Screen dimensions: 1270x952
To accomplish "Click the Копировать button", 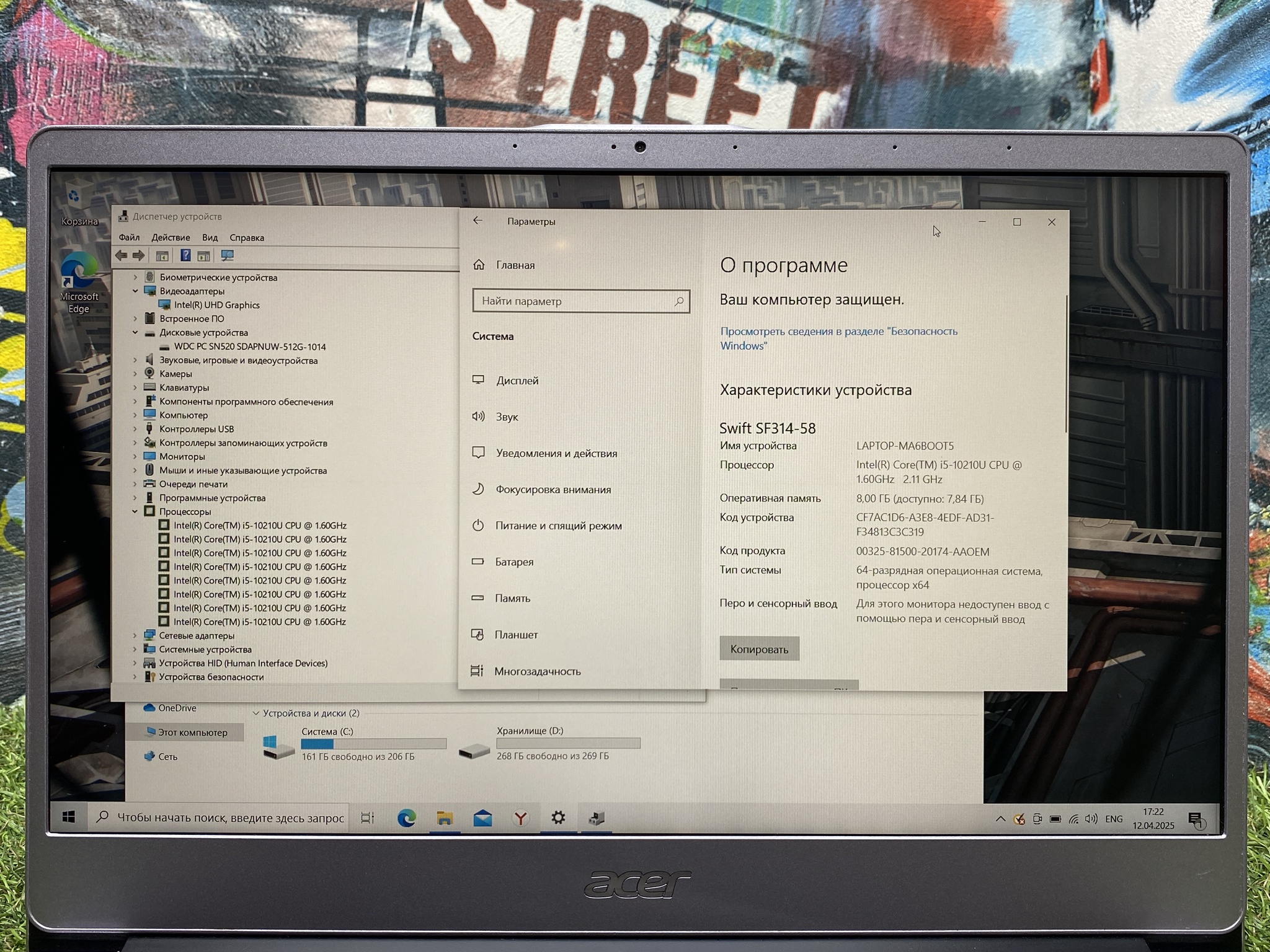I will 758,649.
